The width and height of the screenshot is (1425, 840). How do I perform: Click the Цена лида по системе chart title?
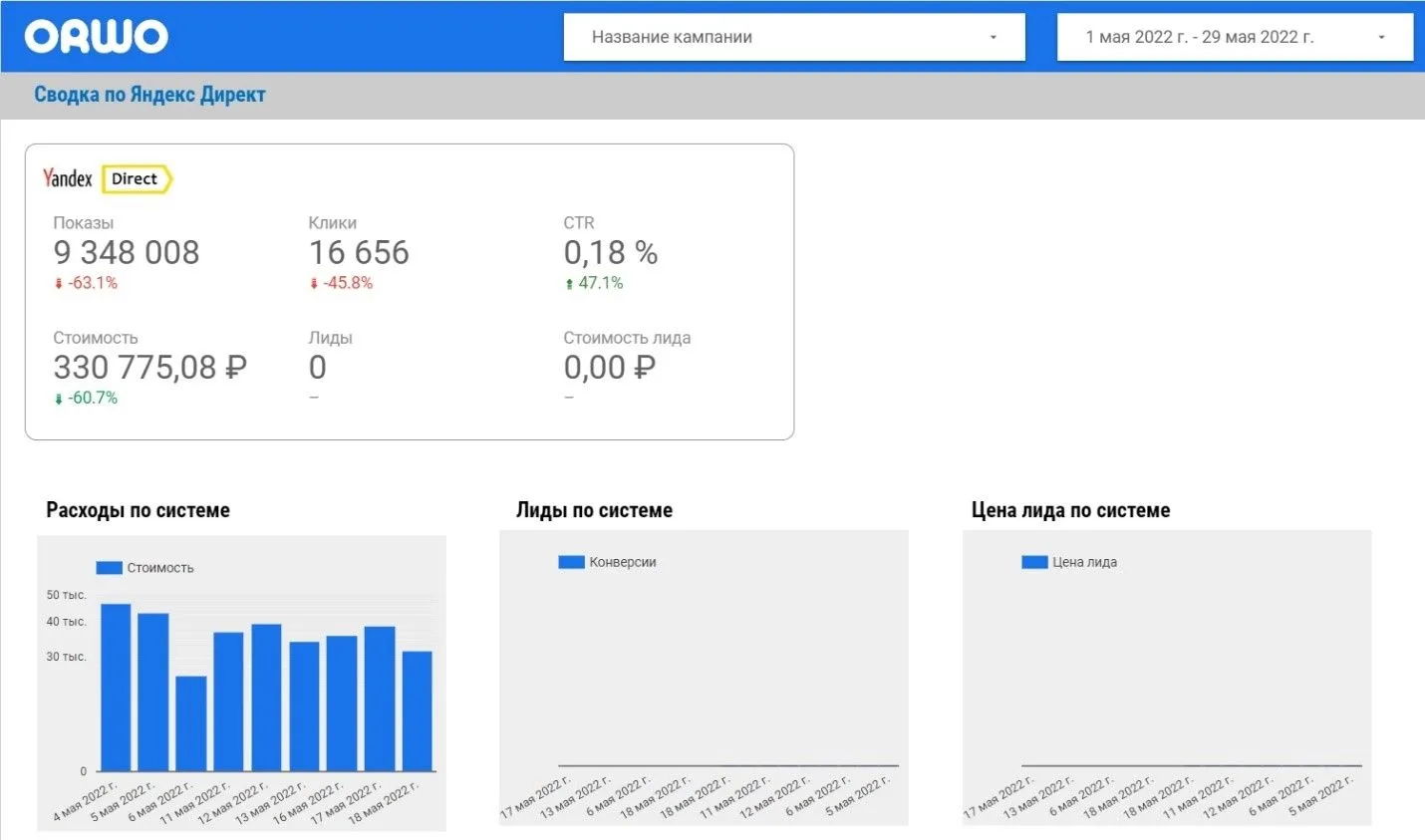click(1071, 510)
